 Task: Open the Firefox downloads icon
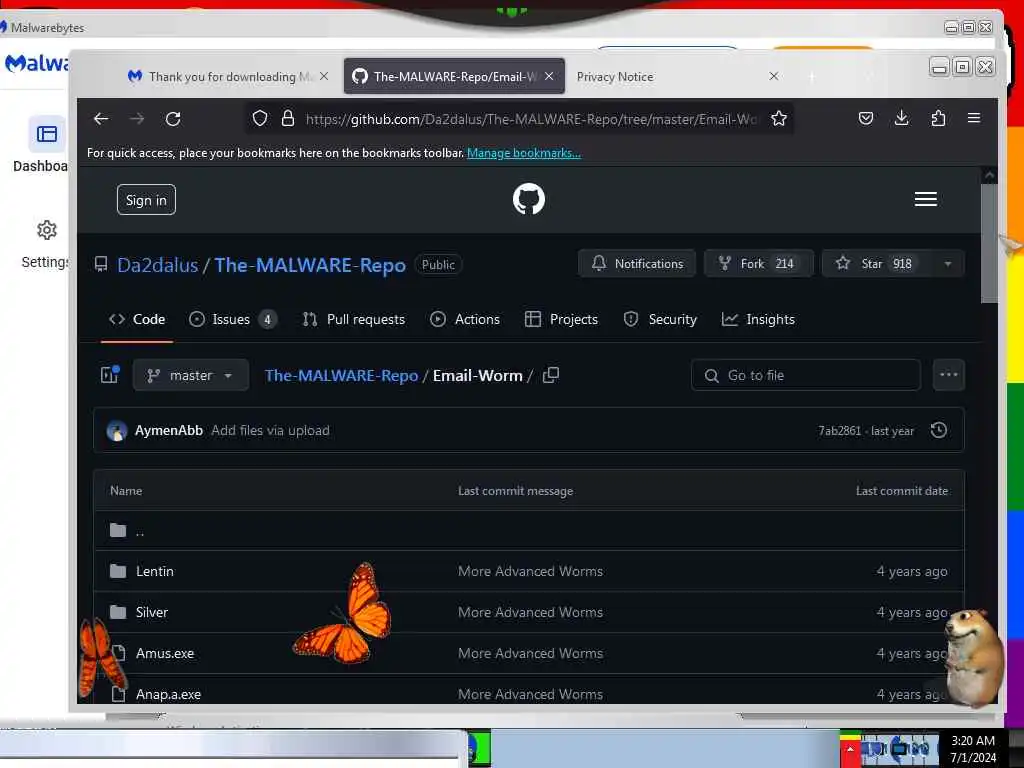click(902, 118)
